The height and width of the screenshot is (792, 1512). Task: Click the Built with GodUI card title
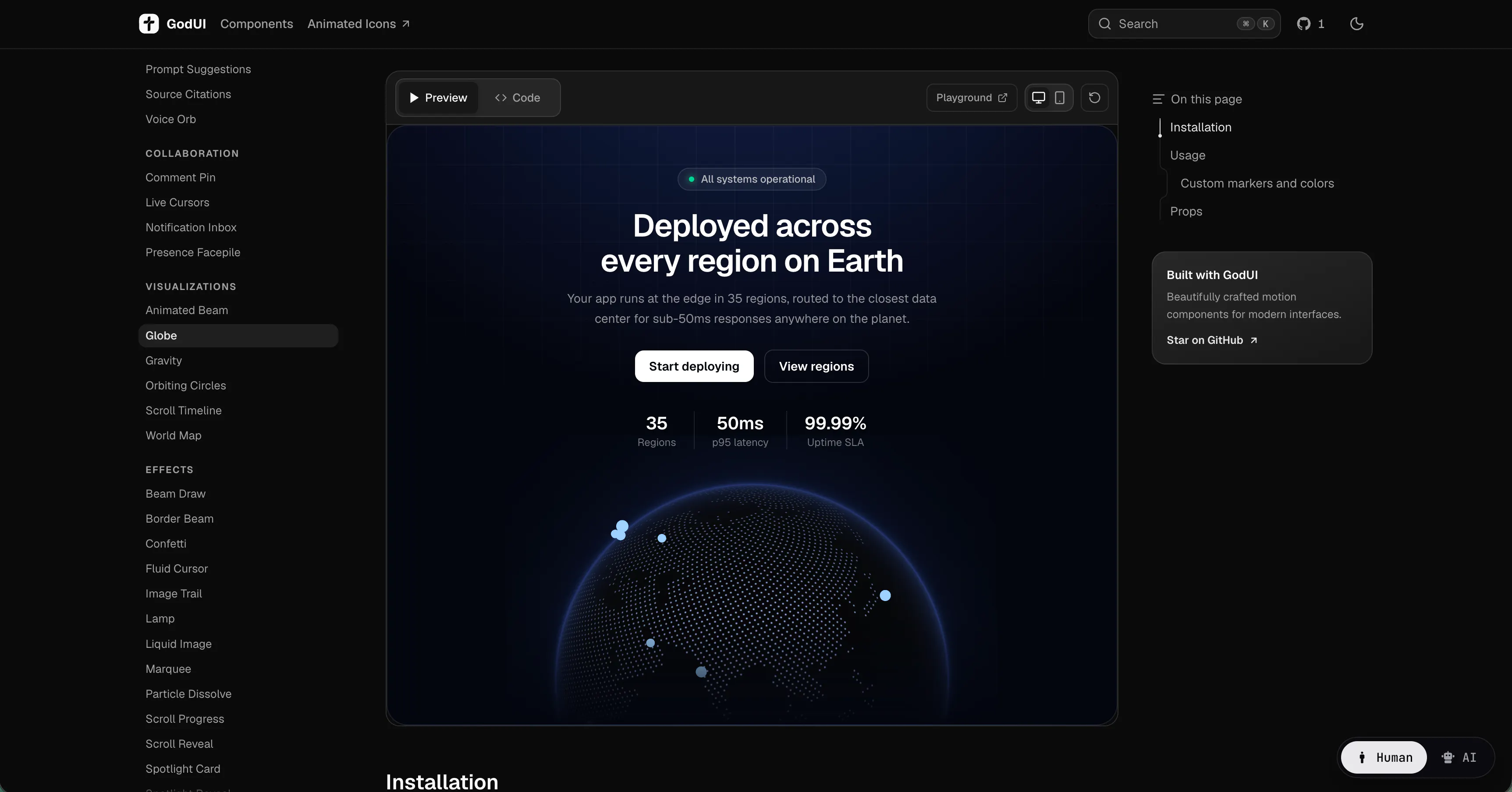(x=1211, y=275)
